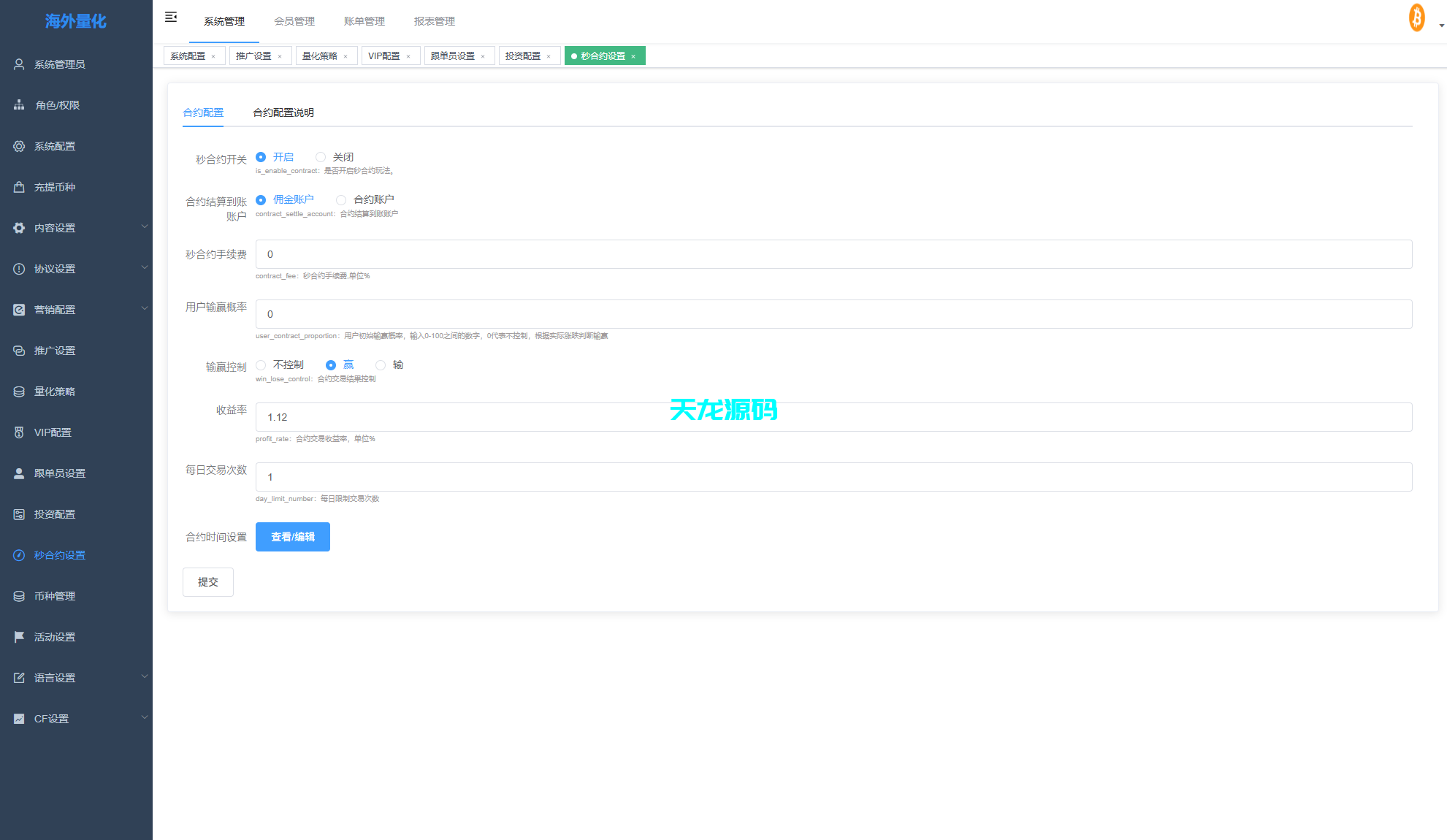Viewport: 1447px width, 840px height.
Task: Click the 查看/编辑 button for contract times
Action: 292,536
